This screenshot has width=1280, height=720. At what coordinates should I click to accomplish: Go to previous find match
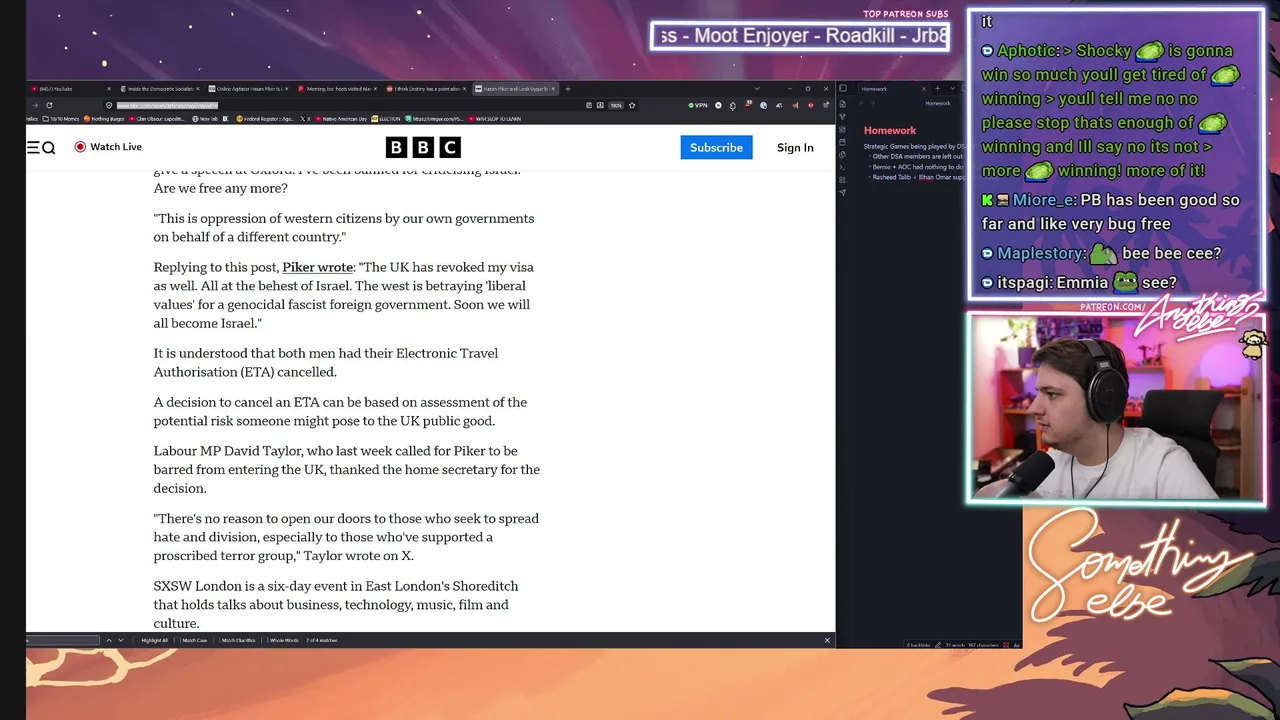coord(108,640)
